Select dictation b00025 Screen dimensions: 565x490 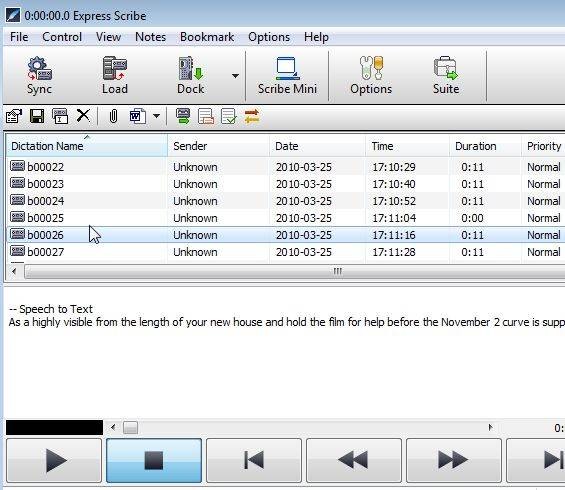(x=285, y=218)
